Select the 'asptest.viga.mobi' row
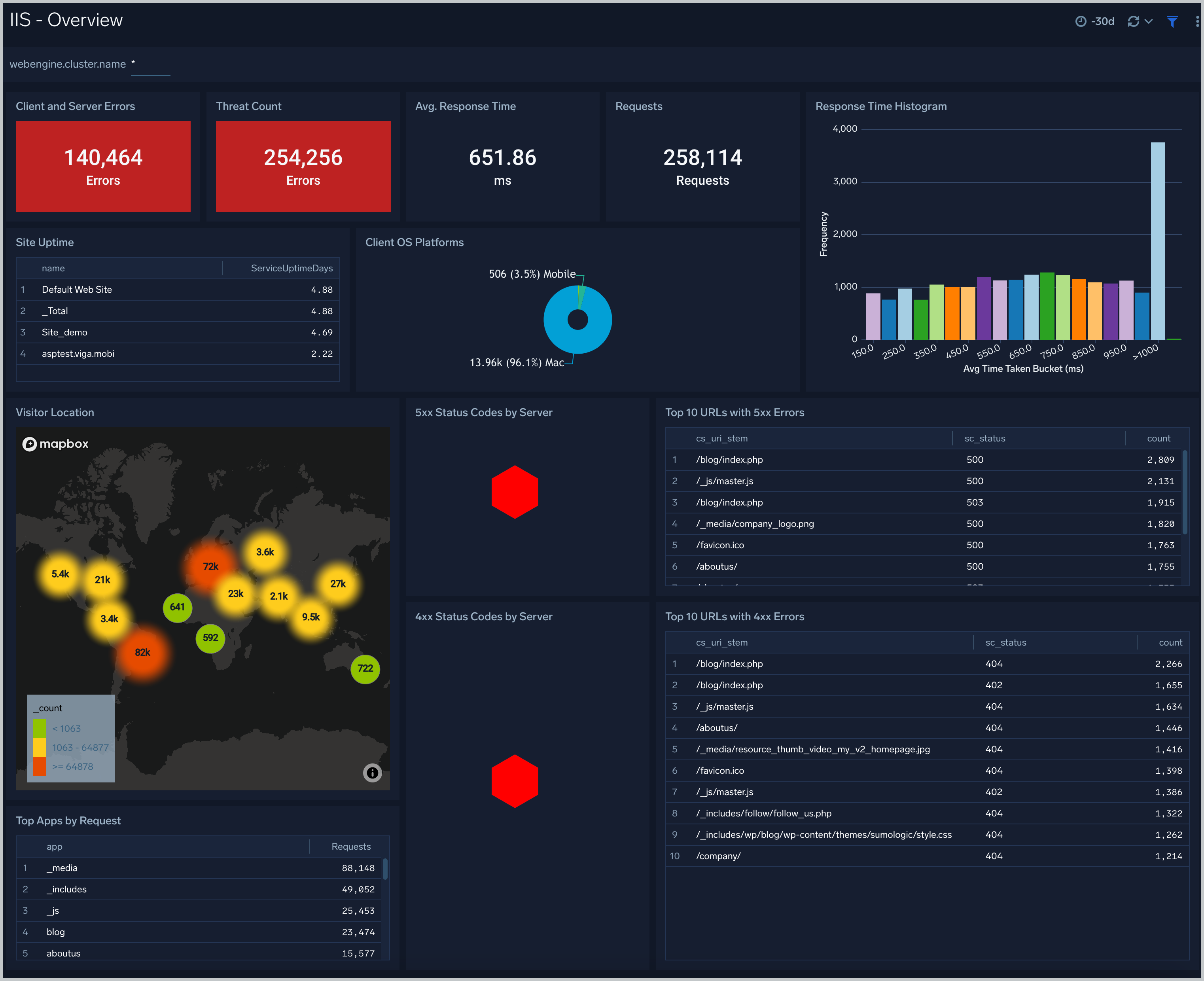The height and width of the screenshot is (981, 1204). click(178, 354)
